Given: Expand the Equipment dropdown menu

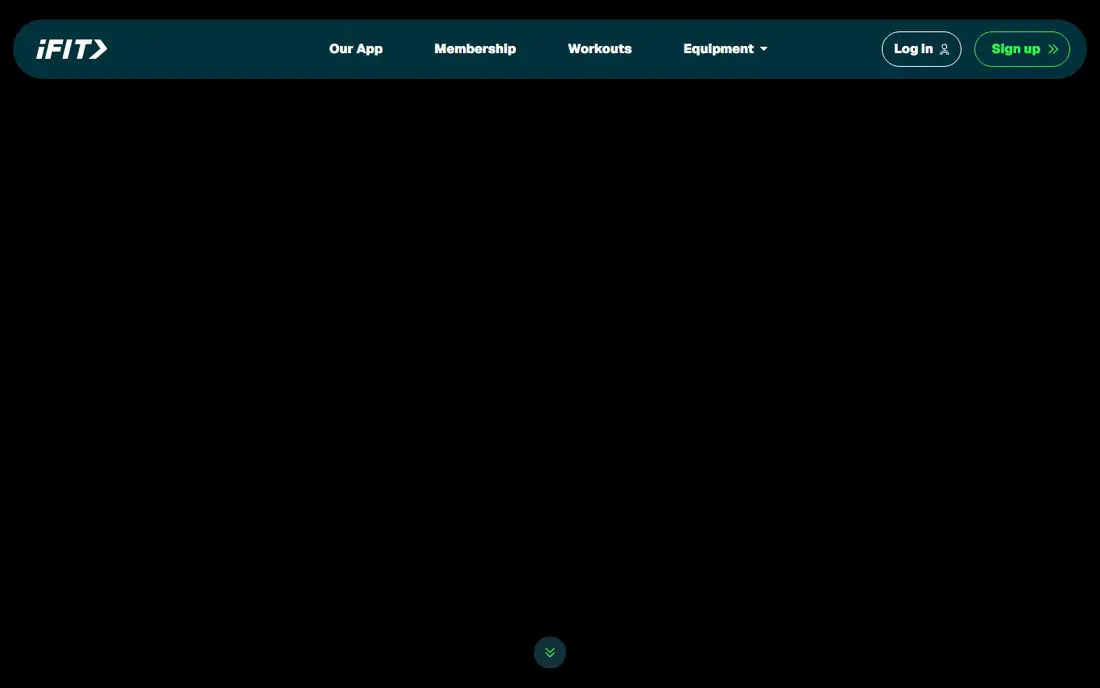Looking at the screenshot, I should pyautogui.click(x=725, y=49).
